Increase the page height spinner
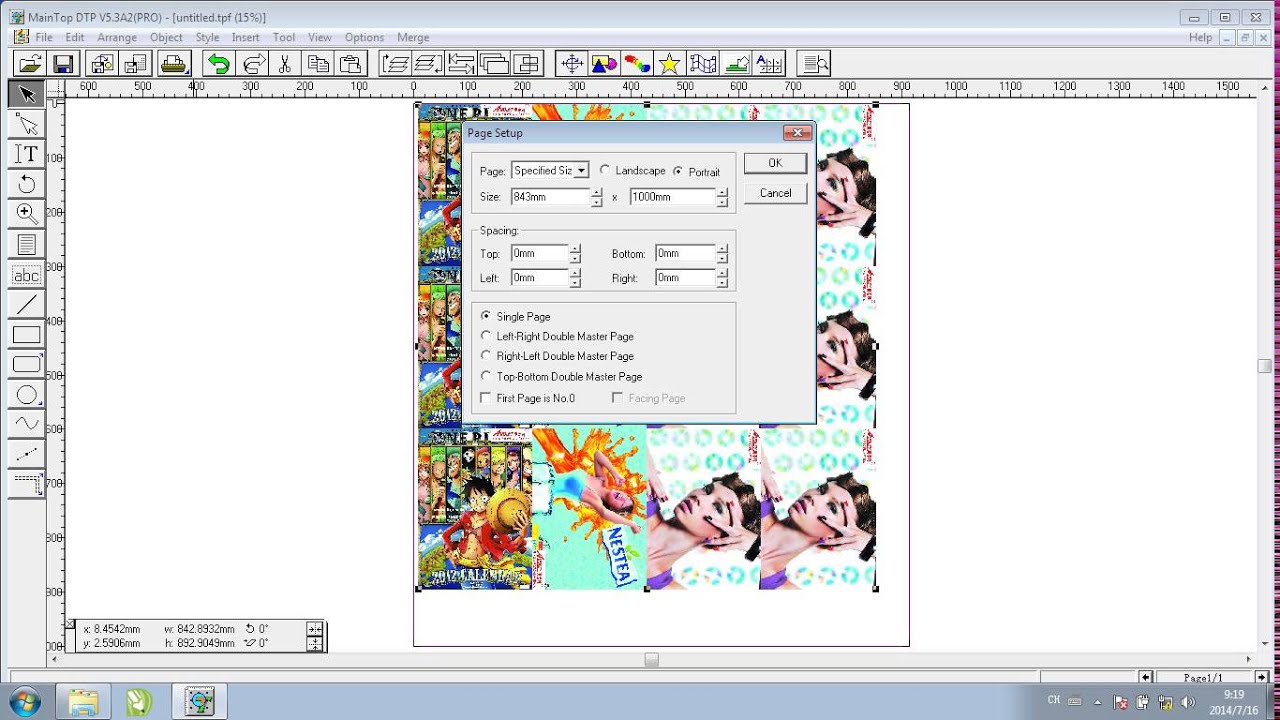1280x720 pixels. point(722,192)
